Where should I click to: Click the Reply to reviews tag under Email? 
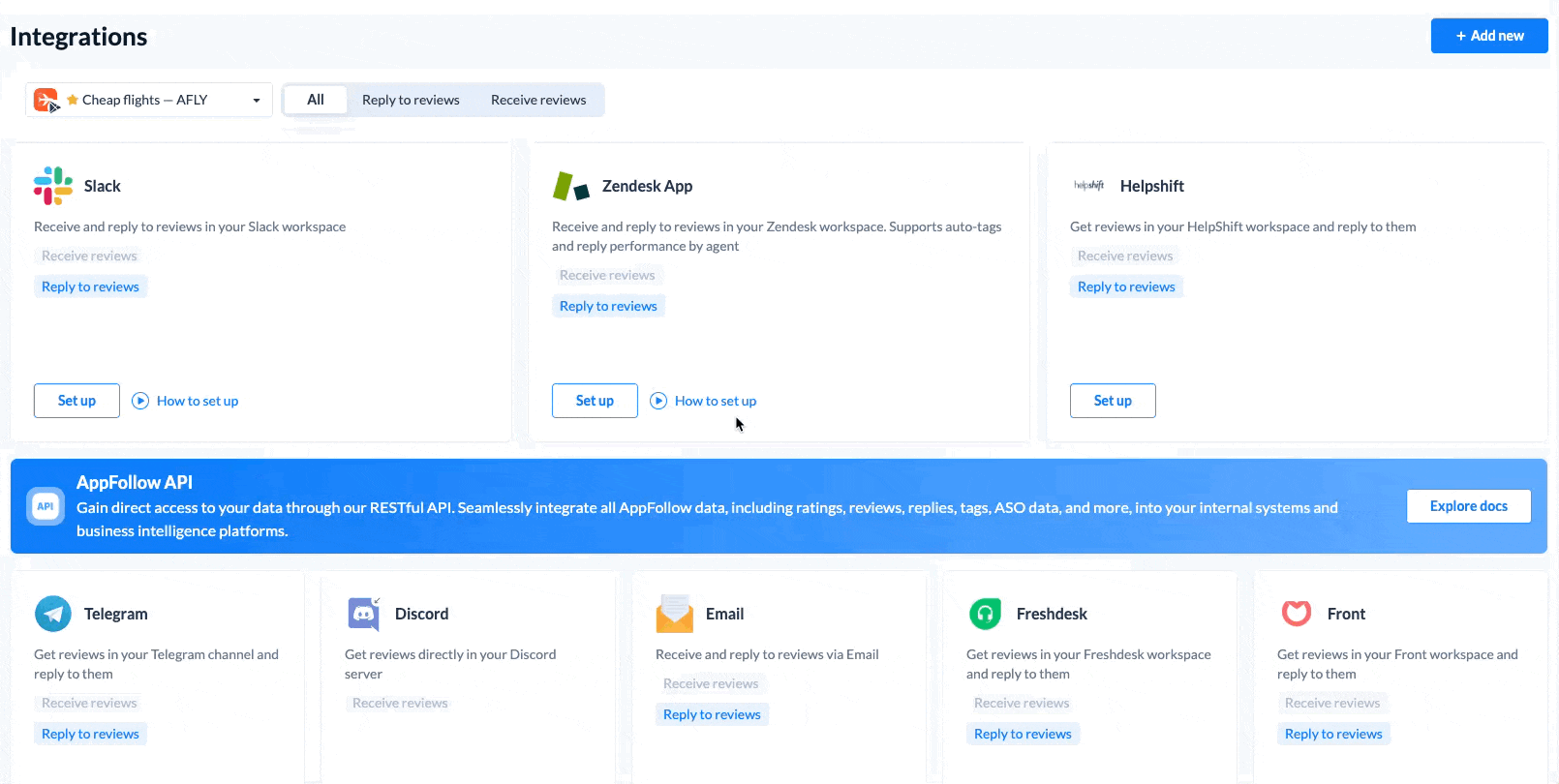pos(712,714)
